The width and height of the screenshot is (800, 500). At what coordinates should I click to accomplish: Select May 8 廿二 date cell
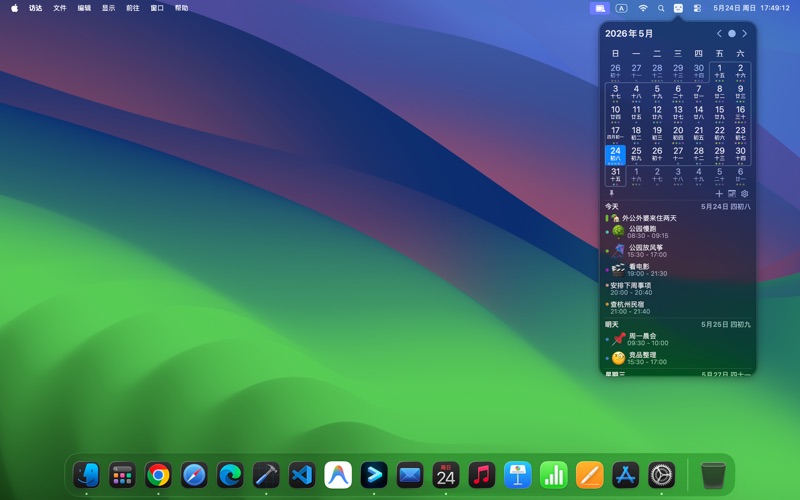coord(719,92)
